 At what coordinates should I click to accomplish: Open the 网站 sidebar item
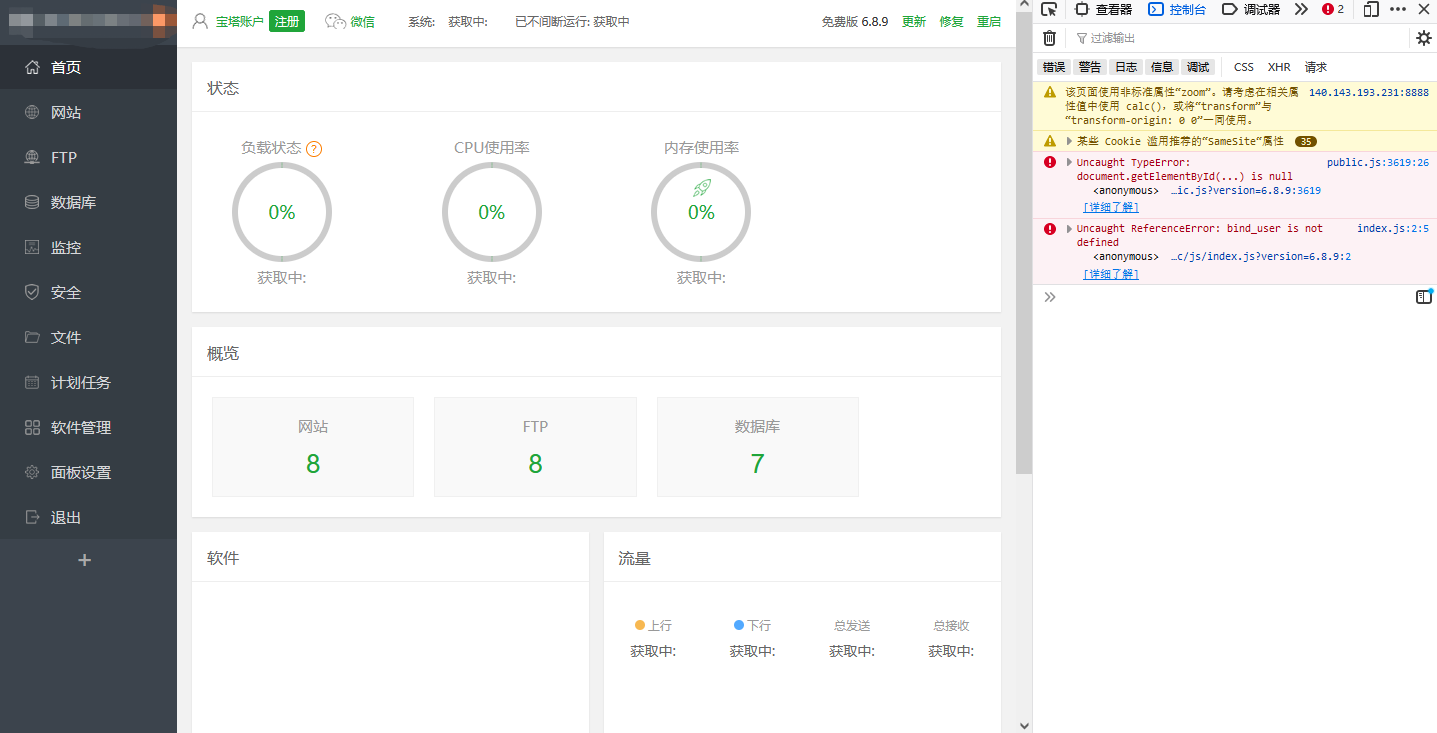pos(88,113)
